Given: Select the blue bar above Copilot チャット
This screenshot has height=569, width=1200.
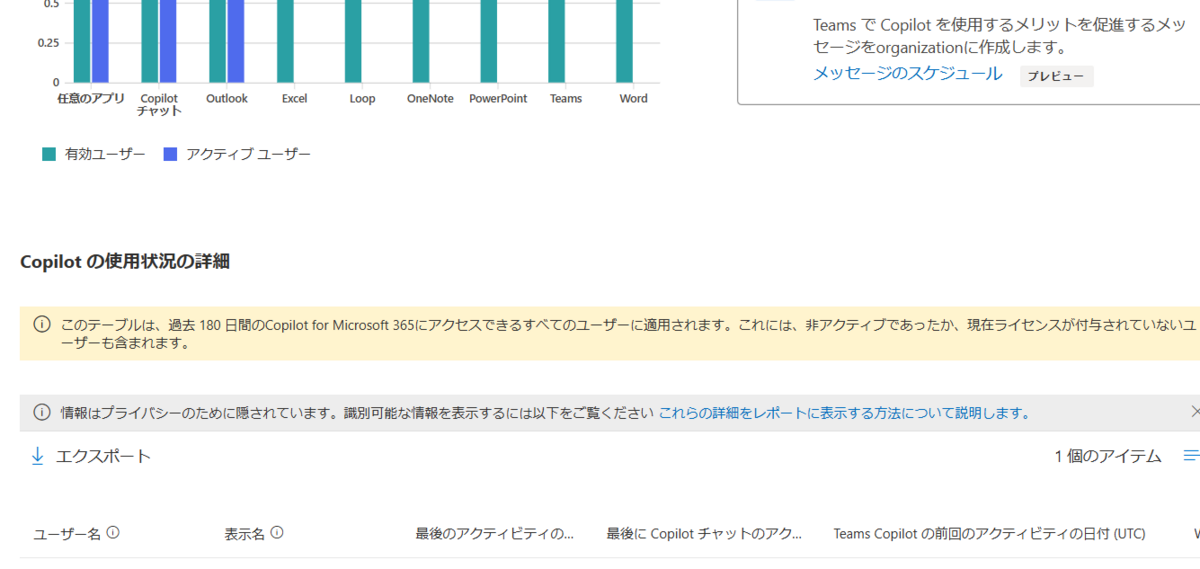Looking at the screenshot, I should click(168, 41).
